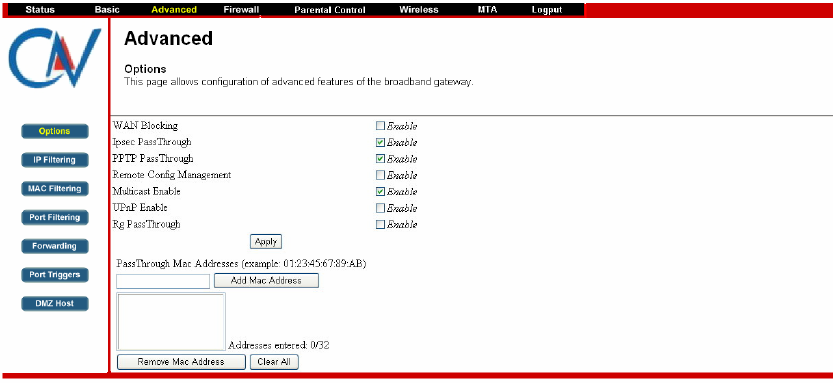Click the 'Addresses entered: 0/32' text
The height and width of the screenshot is (383, 833).
point(279,345)
